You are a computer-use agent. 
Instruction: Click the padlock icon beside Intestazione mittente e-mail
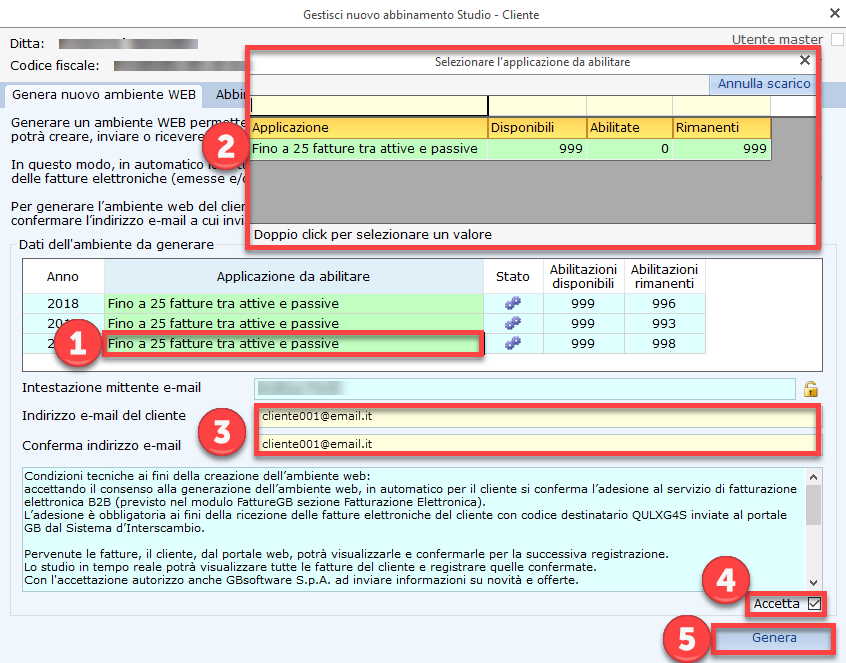810,388
